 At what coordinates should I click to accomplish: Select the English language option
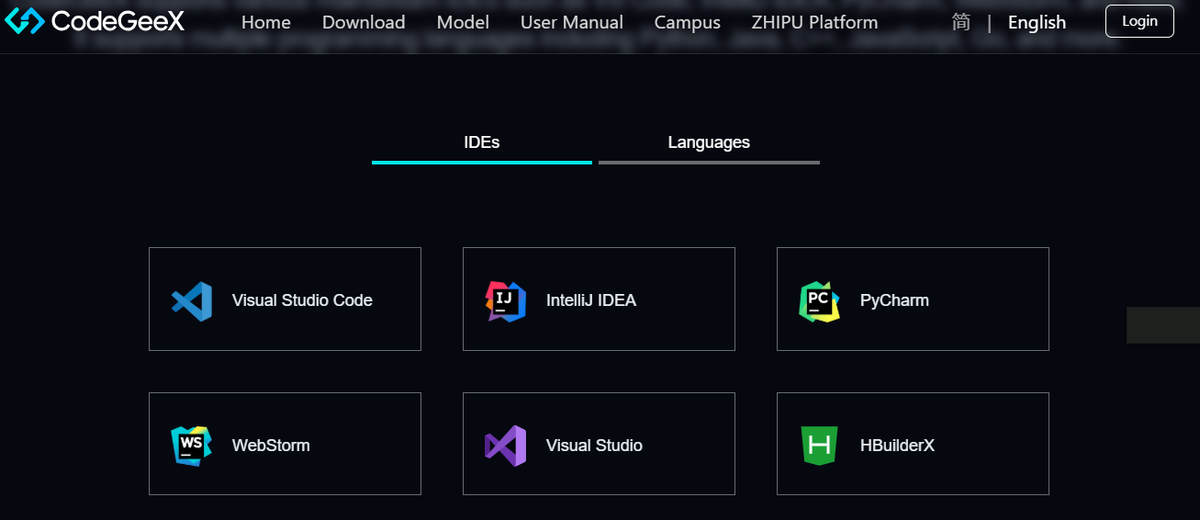(x=1037, y=22)
